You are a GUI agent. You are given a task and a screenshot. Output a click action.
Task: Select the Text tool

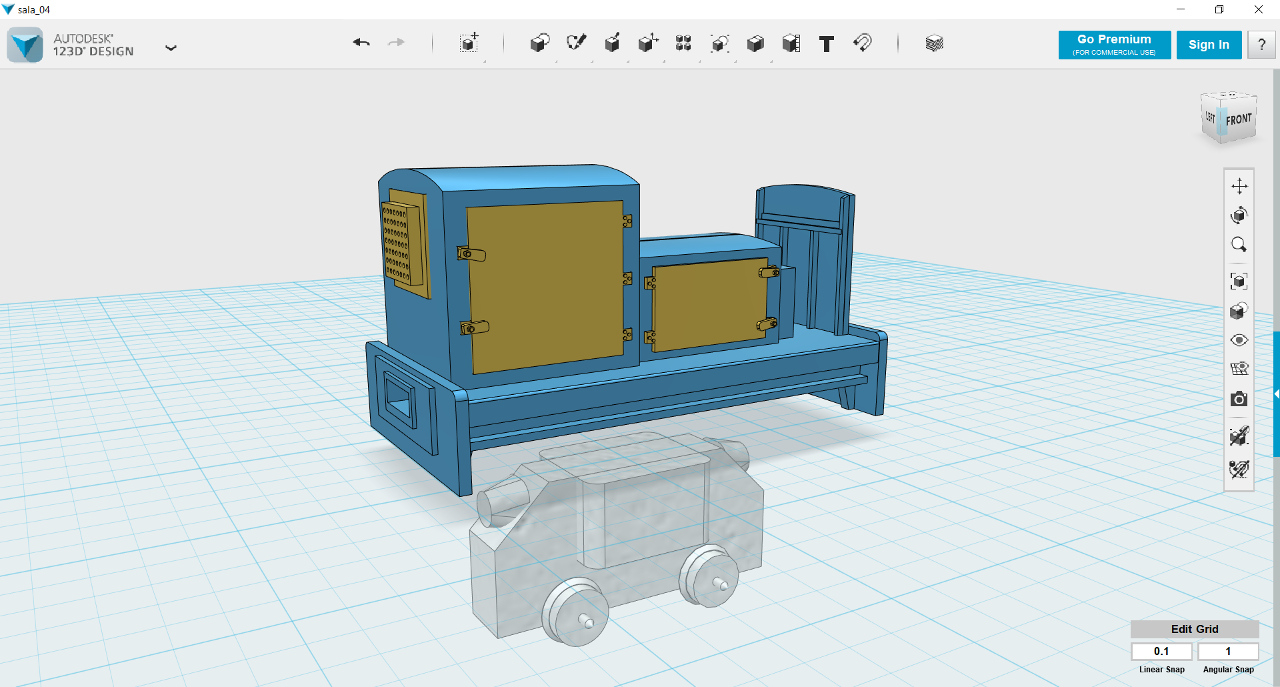[826, 43]
